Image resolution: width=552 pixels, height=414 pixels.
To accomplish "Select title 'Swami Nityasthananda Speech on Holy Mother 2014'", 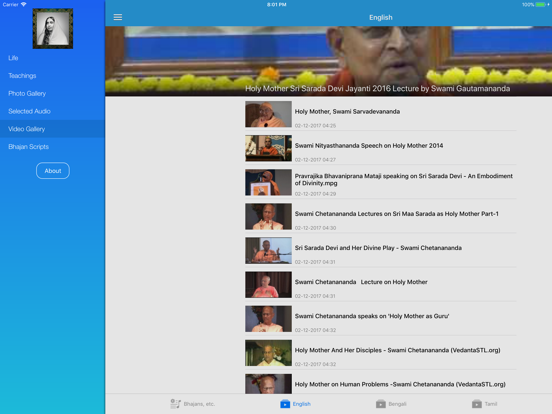I will [x=369, y=146].
